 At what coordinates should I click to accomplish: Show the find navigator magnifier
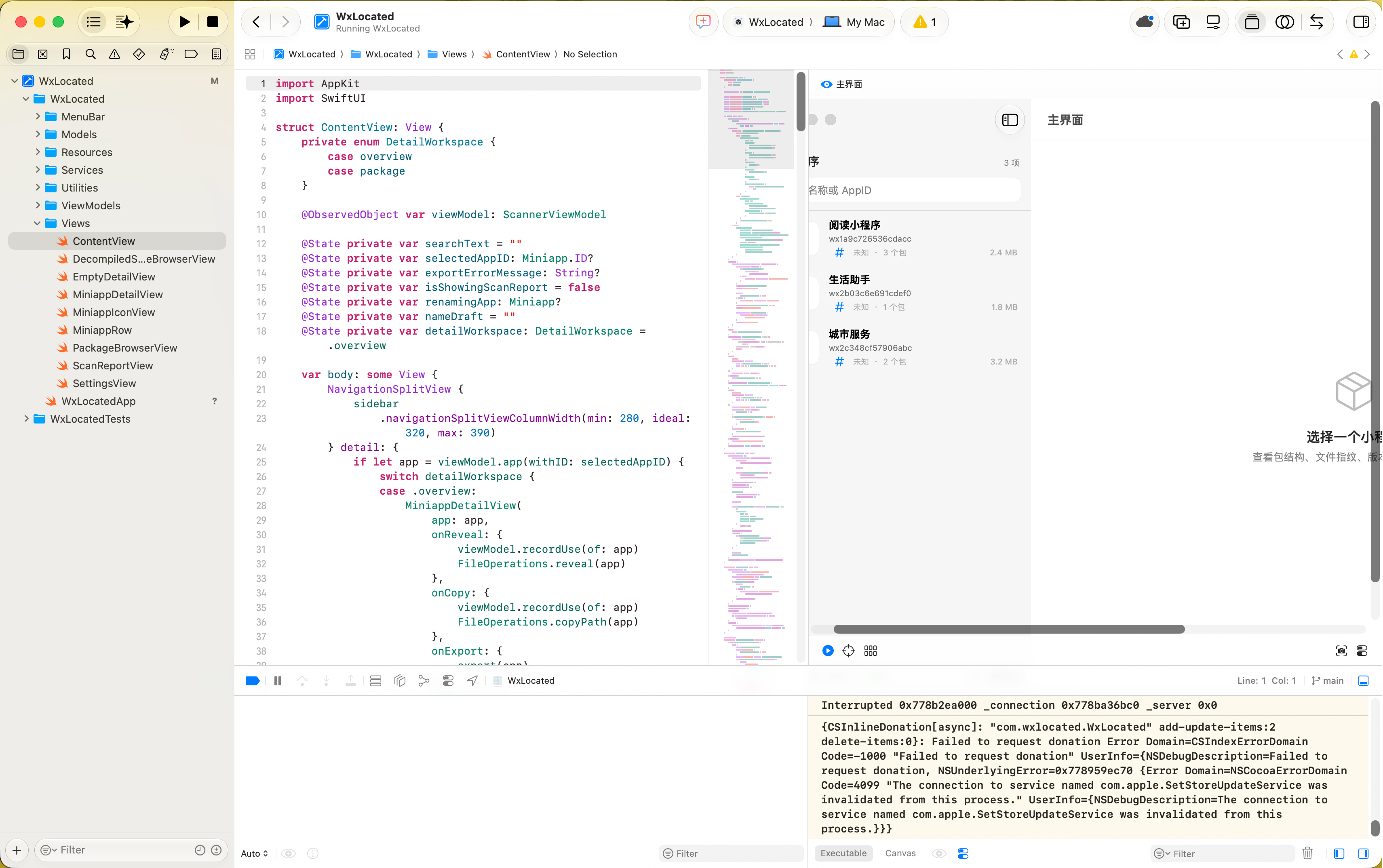click(91, 54)
